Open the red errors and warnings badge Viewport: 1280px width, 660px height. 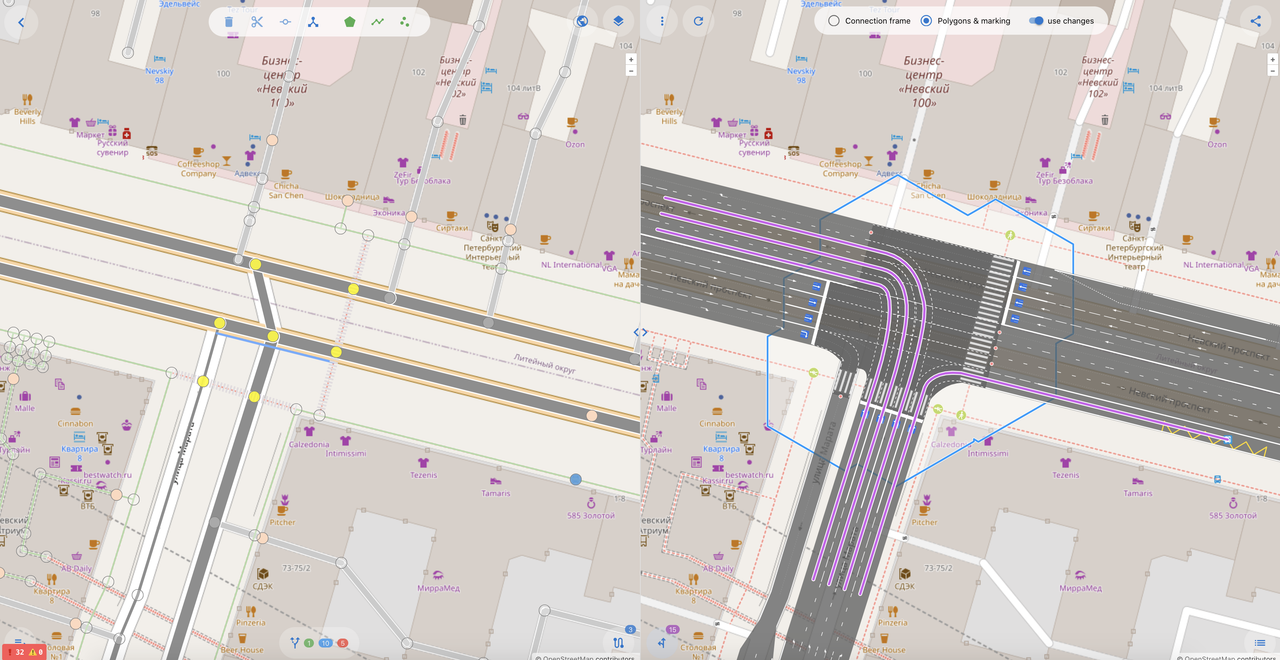(22, 652)
